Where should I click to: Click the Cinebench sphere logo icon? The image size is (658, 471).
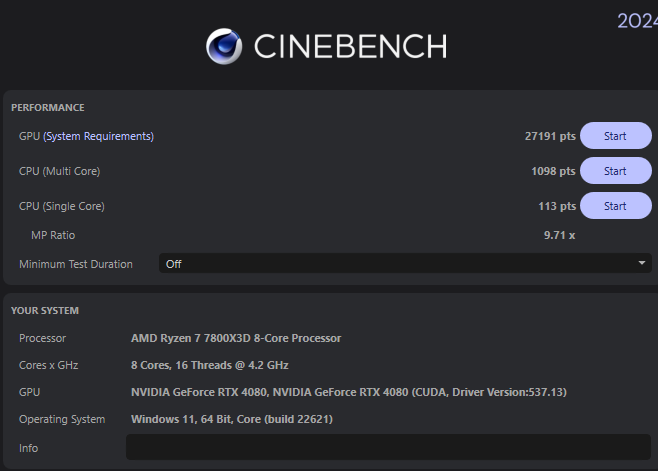pyautogui.click(x=224, y=46)
